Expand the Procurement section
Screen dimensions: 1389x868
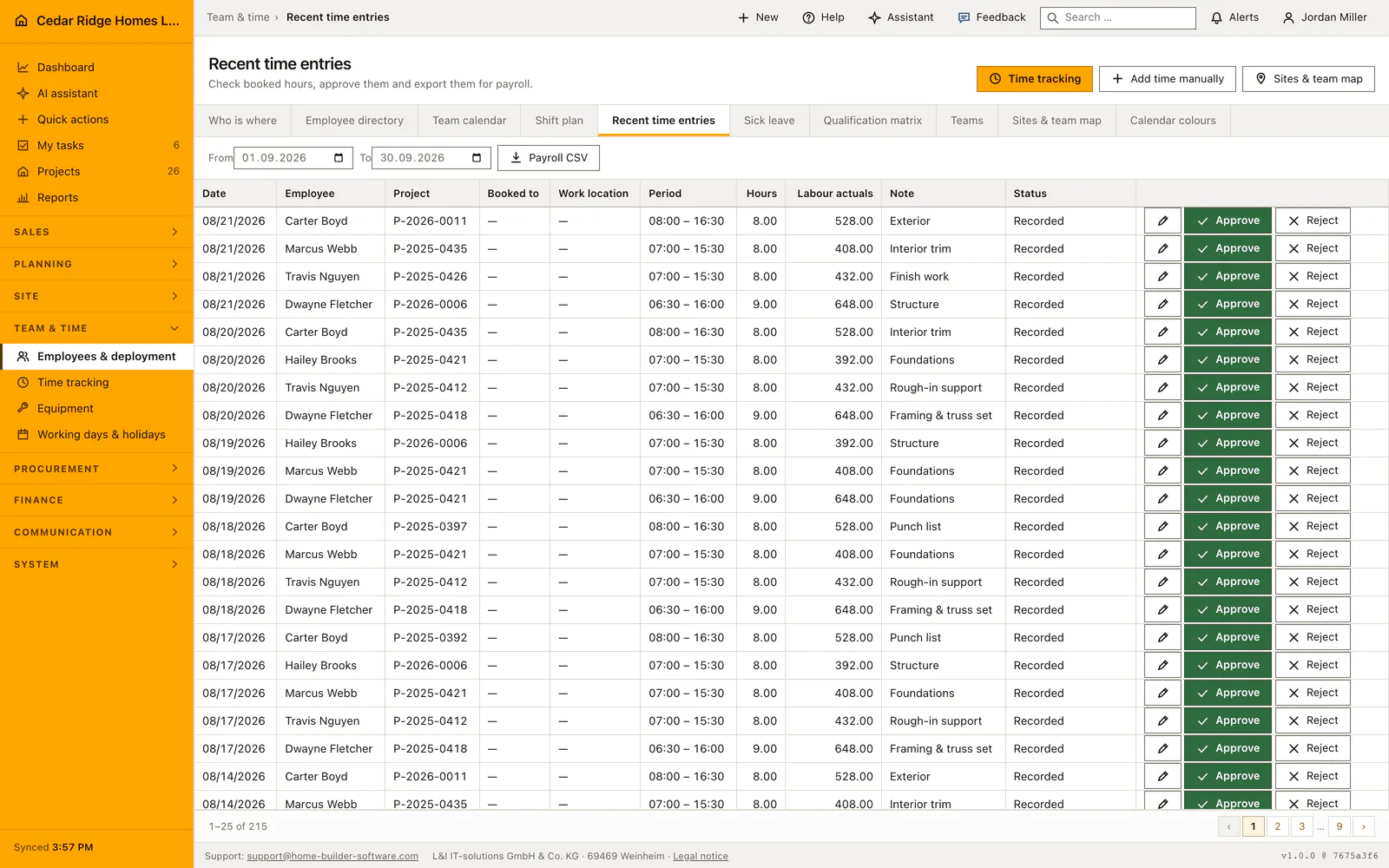(96, 469)
